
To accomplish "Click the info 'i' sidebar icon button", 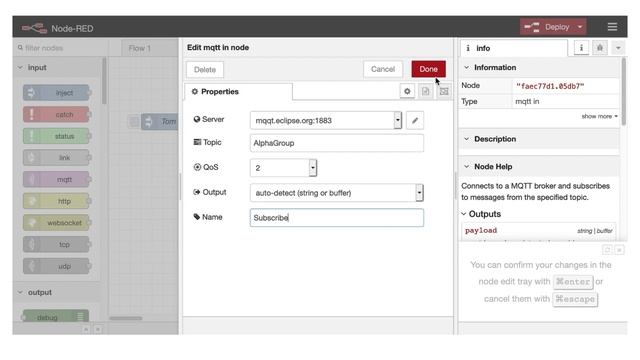I will click(x=581, y=48).
